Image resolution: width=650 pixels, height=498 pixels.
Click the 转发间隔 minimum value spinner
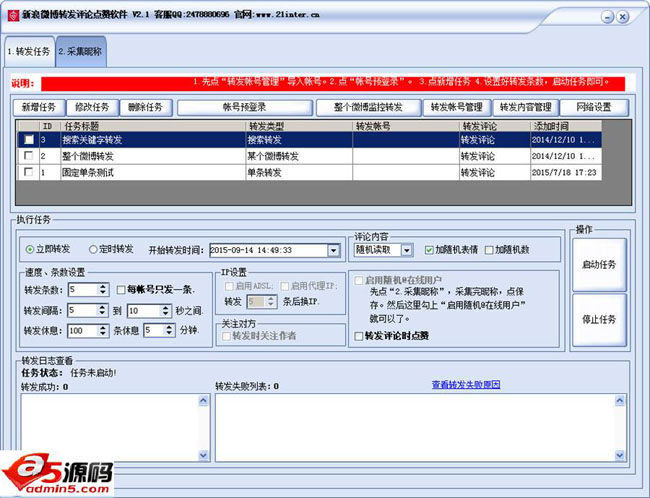(102, 310)
